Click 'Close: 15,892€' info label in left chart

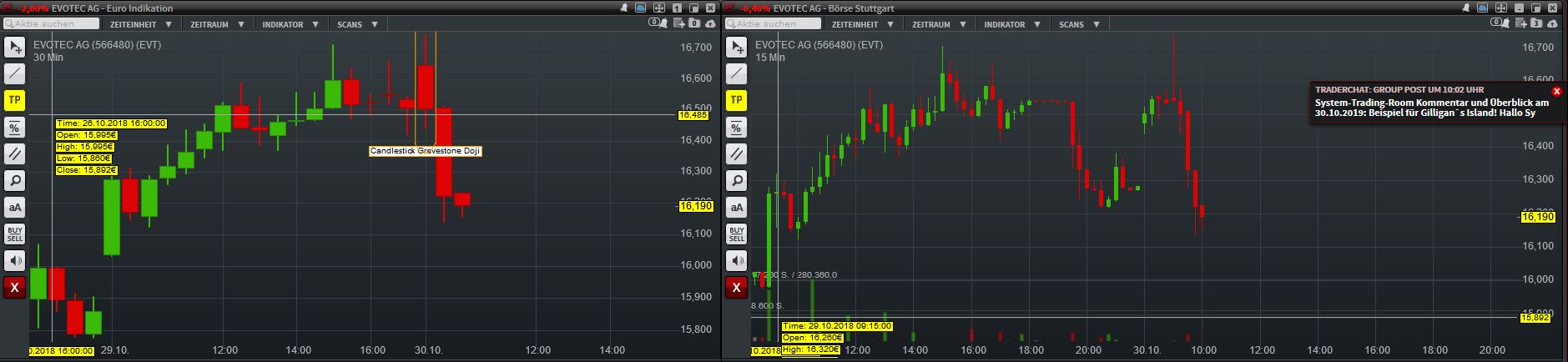(87, 170)
